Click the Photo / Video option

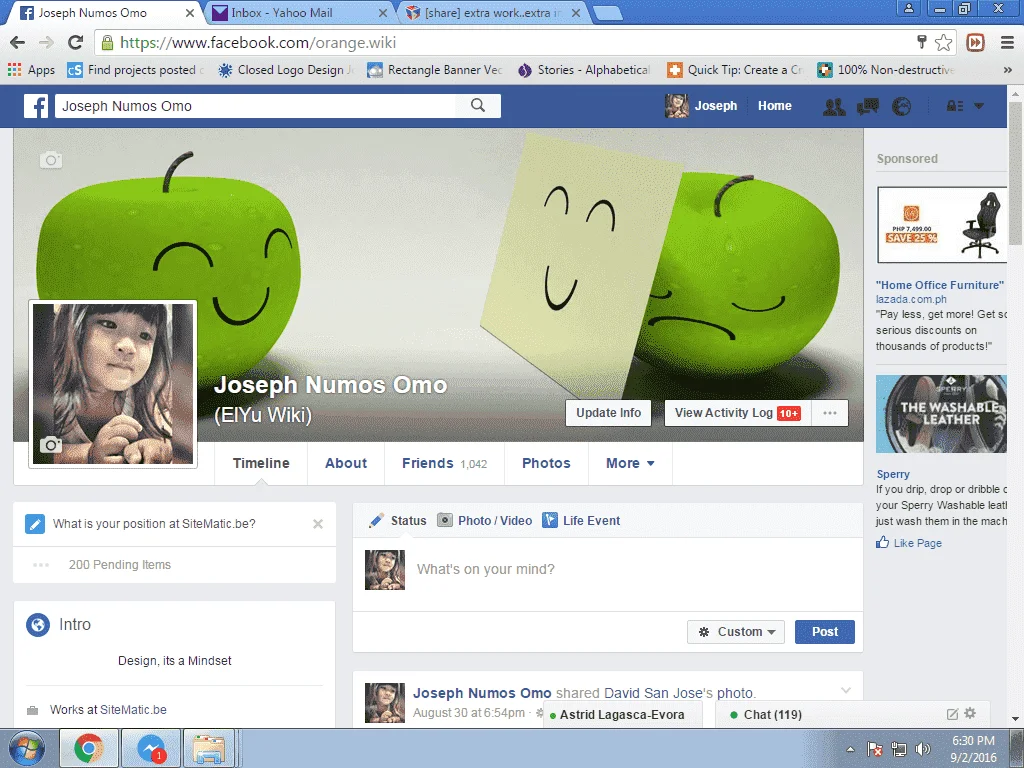(x=485, y=520)
